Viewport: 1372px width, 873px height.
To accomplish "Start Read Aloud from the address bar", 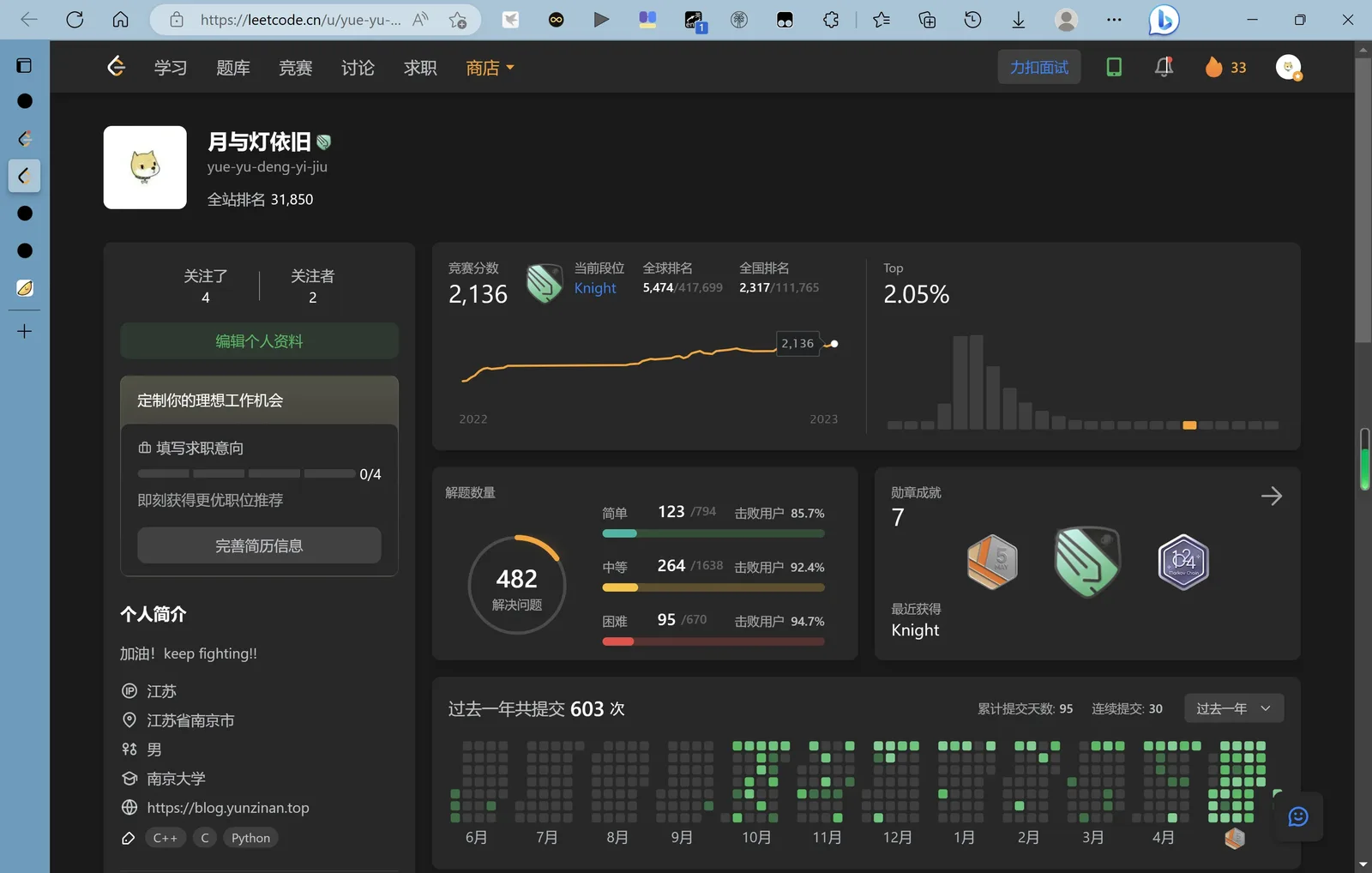I will (420, 20).
